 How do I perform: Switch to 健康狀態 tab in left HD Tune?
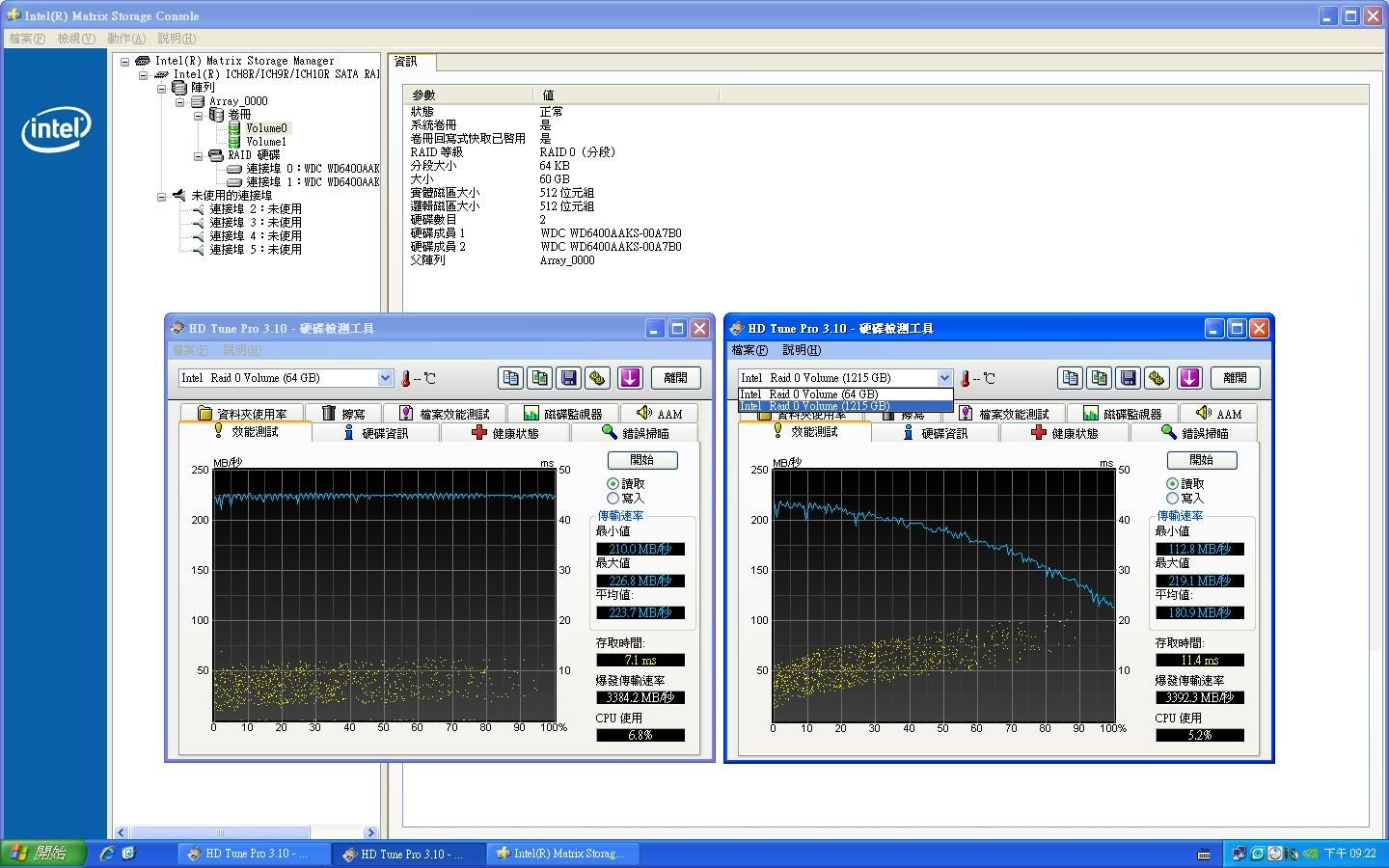[x=505, y=433]
